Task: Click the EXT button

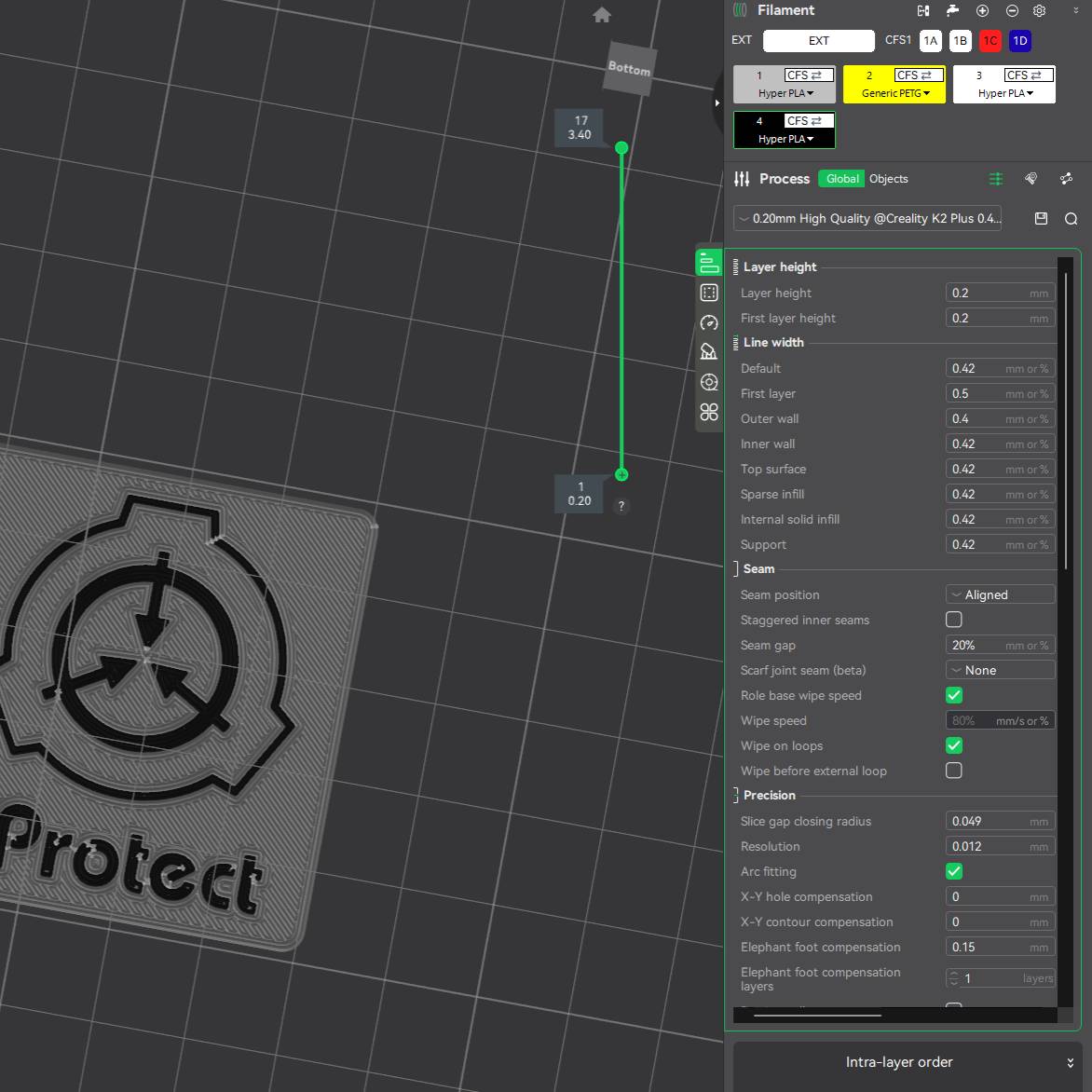Action: pyautogui.click(x=818, y=40)
